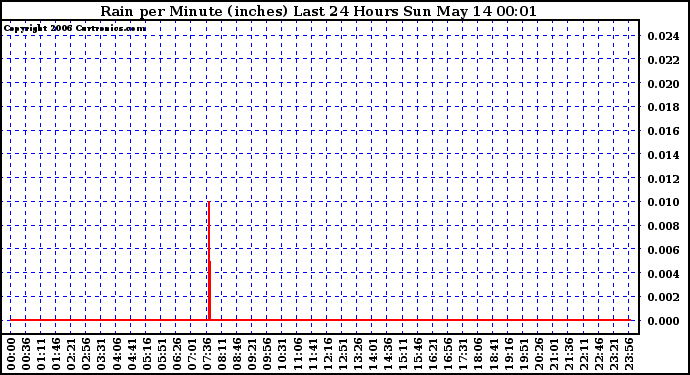Click the '01:11' time label
Viewport: 690px width, 375px height.
(41, 354)
